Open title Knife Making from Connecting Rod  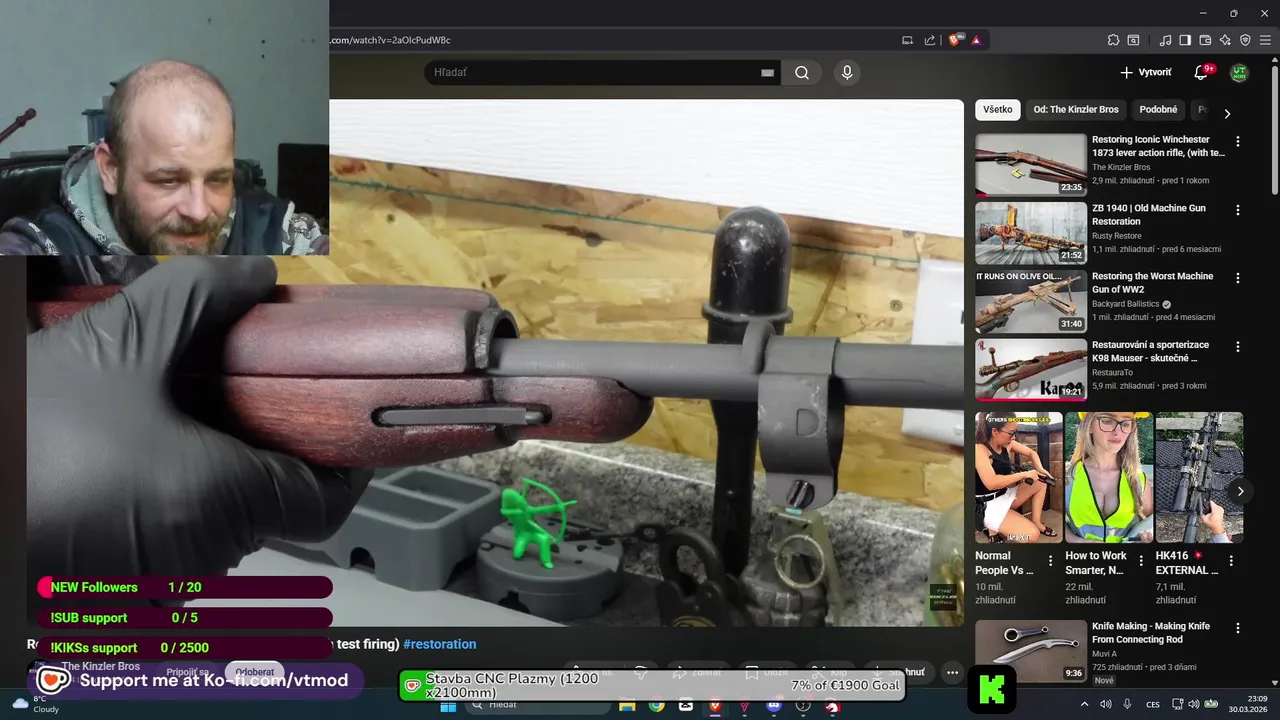(x=1151, y=632)
